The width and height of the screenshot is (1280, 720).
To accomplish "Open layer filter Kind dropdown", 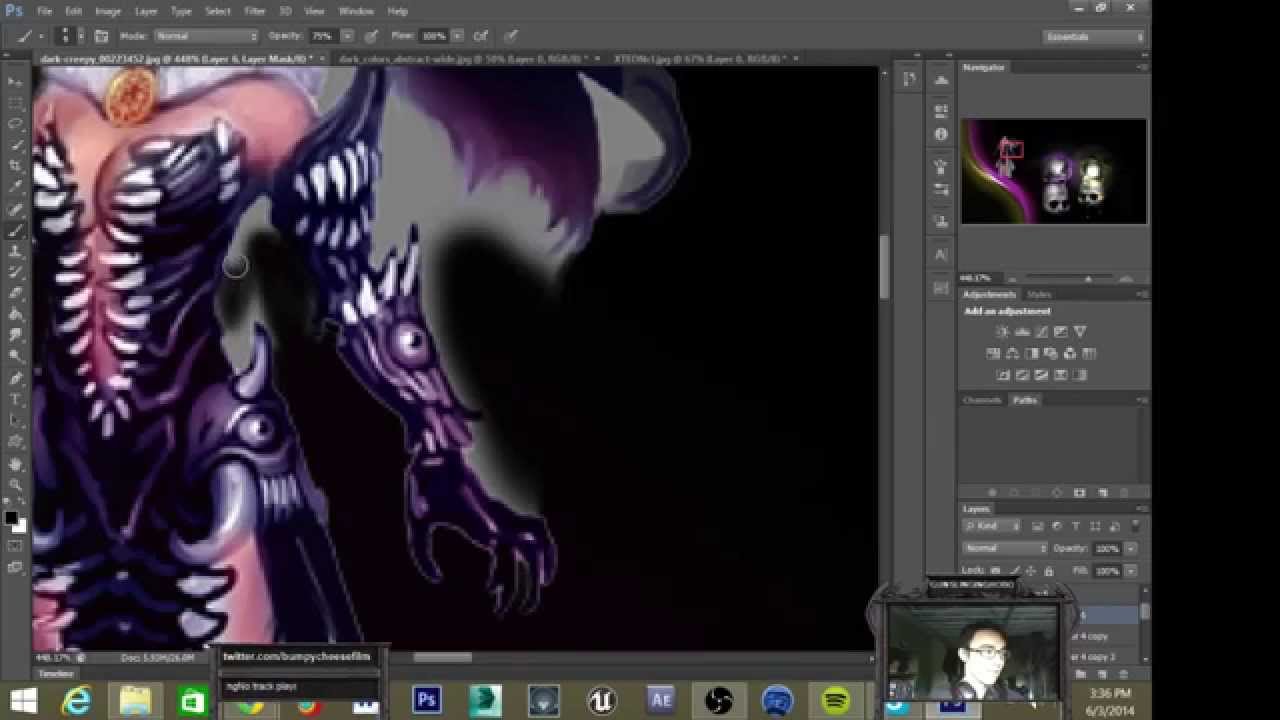I will 993,526.
